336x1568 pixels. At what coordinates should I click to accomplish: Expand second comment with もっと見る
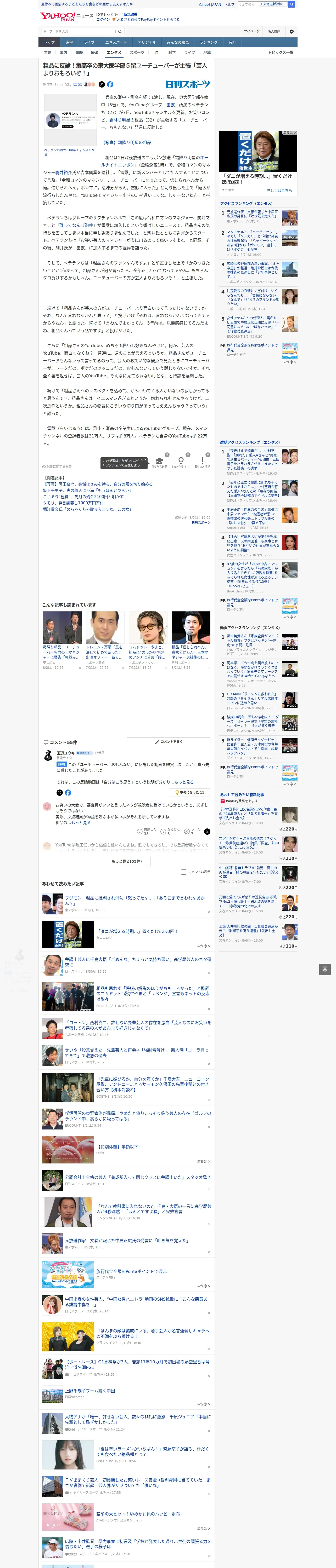(81, 822)
